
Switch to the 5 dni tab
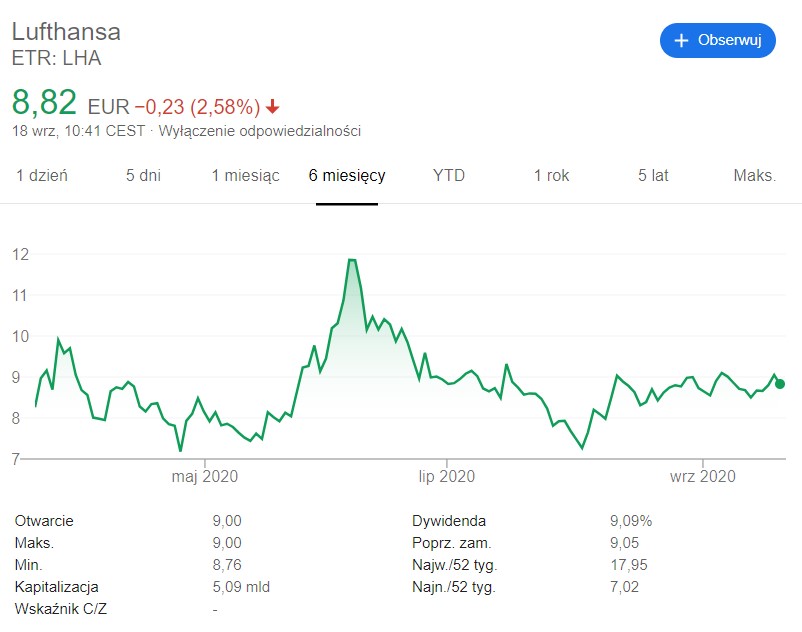coord(143,175)
